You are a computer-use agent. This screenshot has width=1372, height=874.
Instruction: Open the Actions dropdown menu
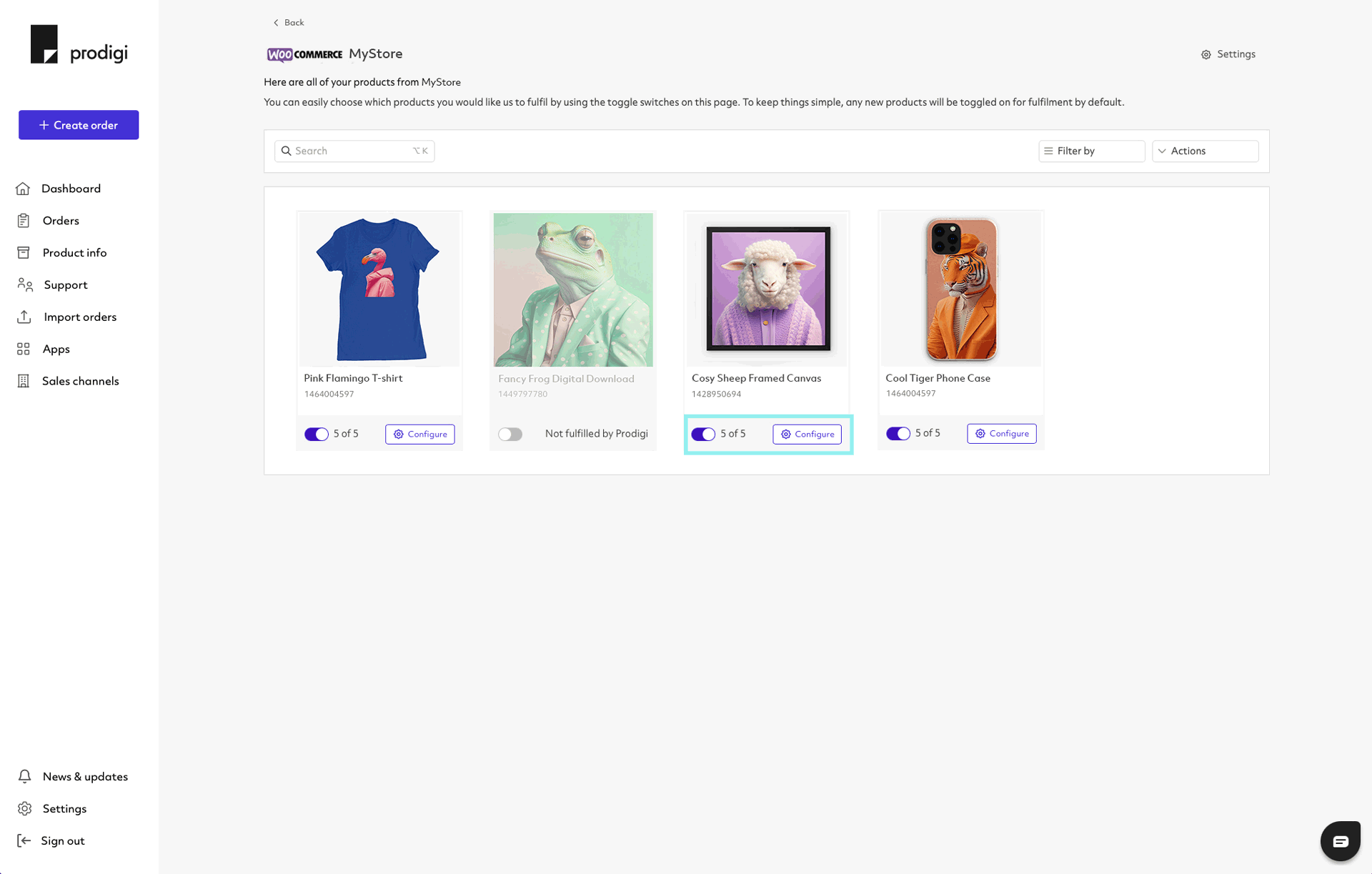click(x=1204, y=151)
